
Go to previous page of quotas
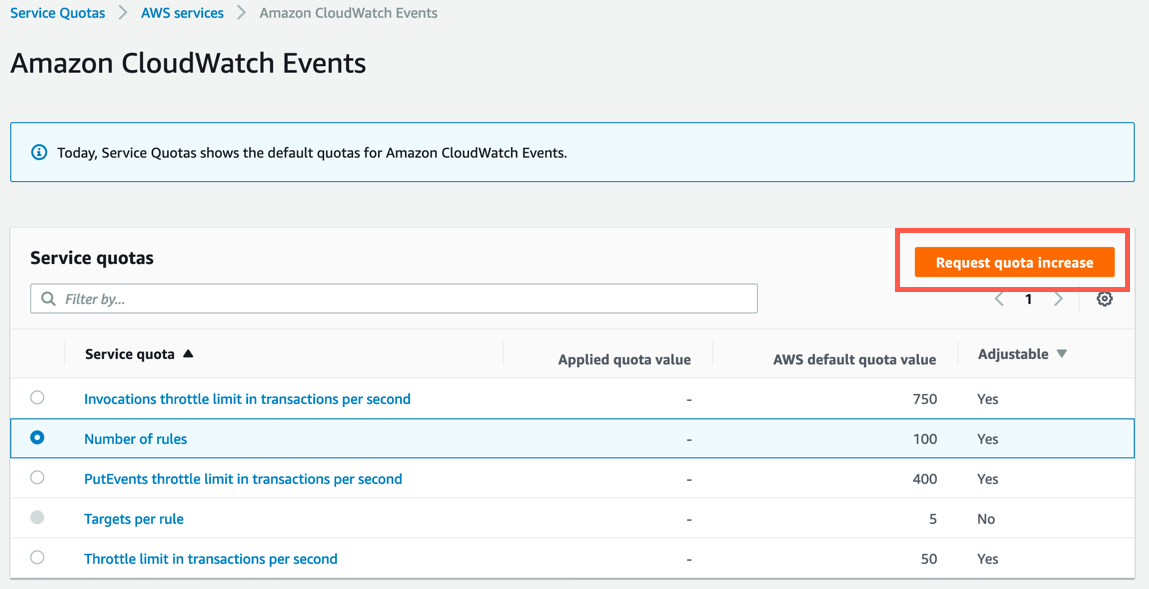[999, 299]
